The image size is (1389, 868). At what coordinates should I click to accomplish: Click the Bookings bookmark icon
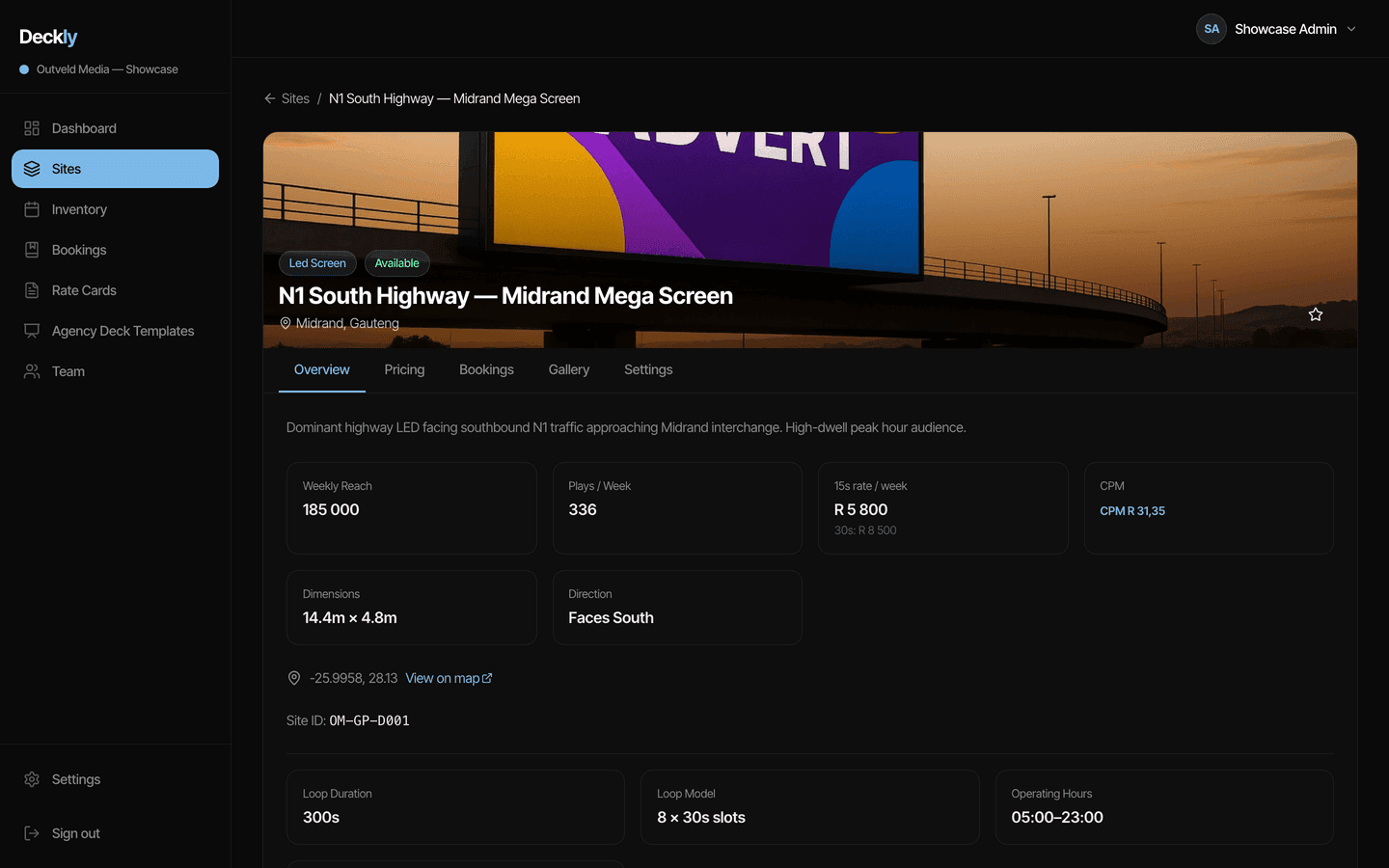(x=32, y=250)
